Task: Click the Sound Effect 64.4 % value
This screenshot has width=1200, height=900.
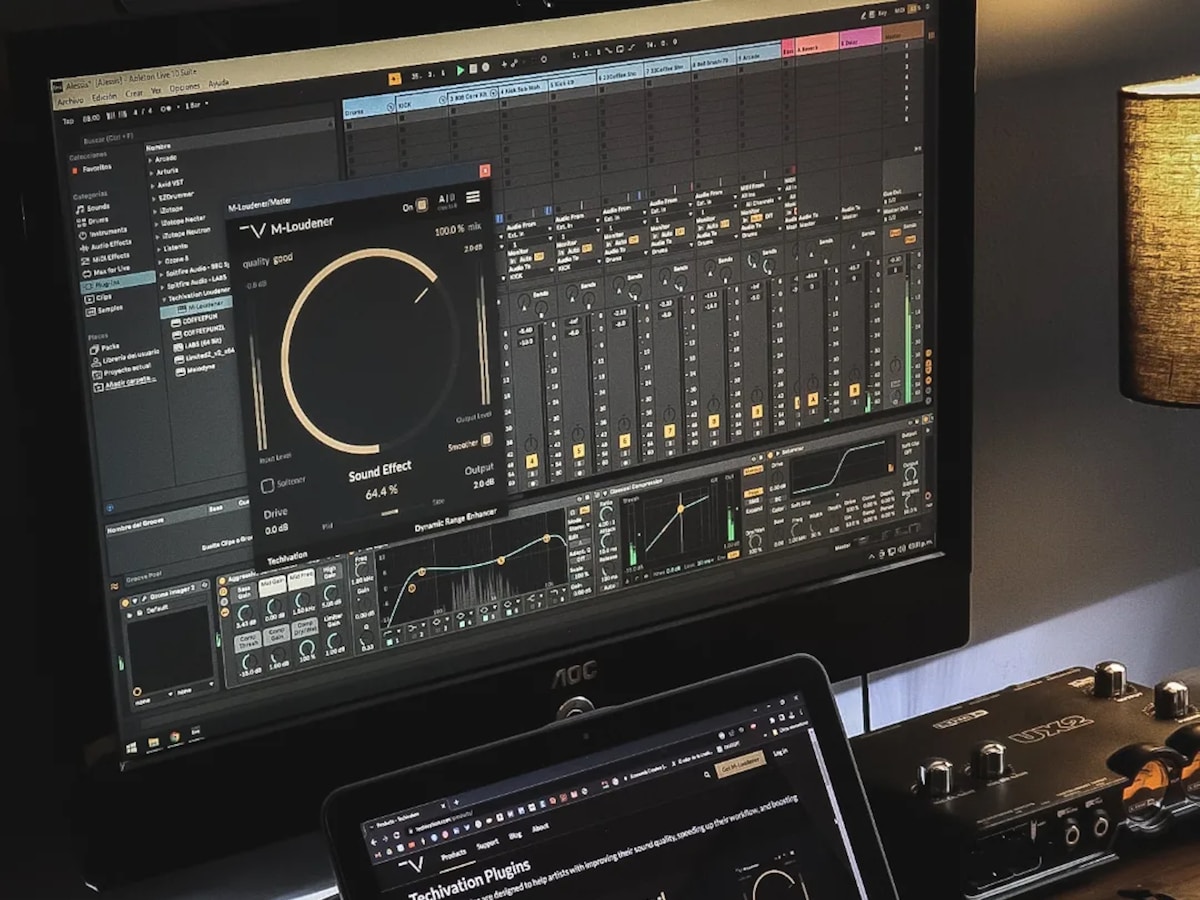Action: [x=381, y=491]
